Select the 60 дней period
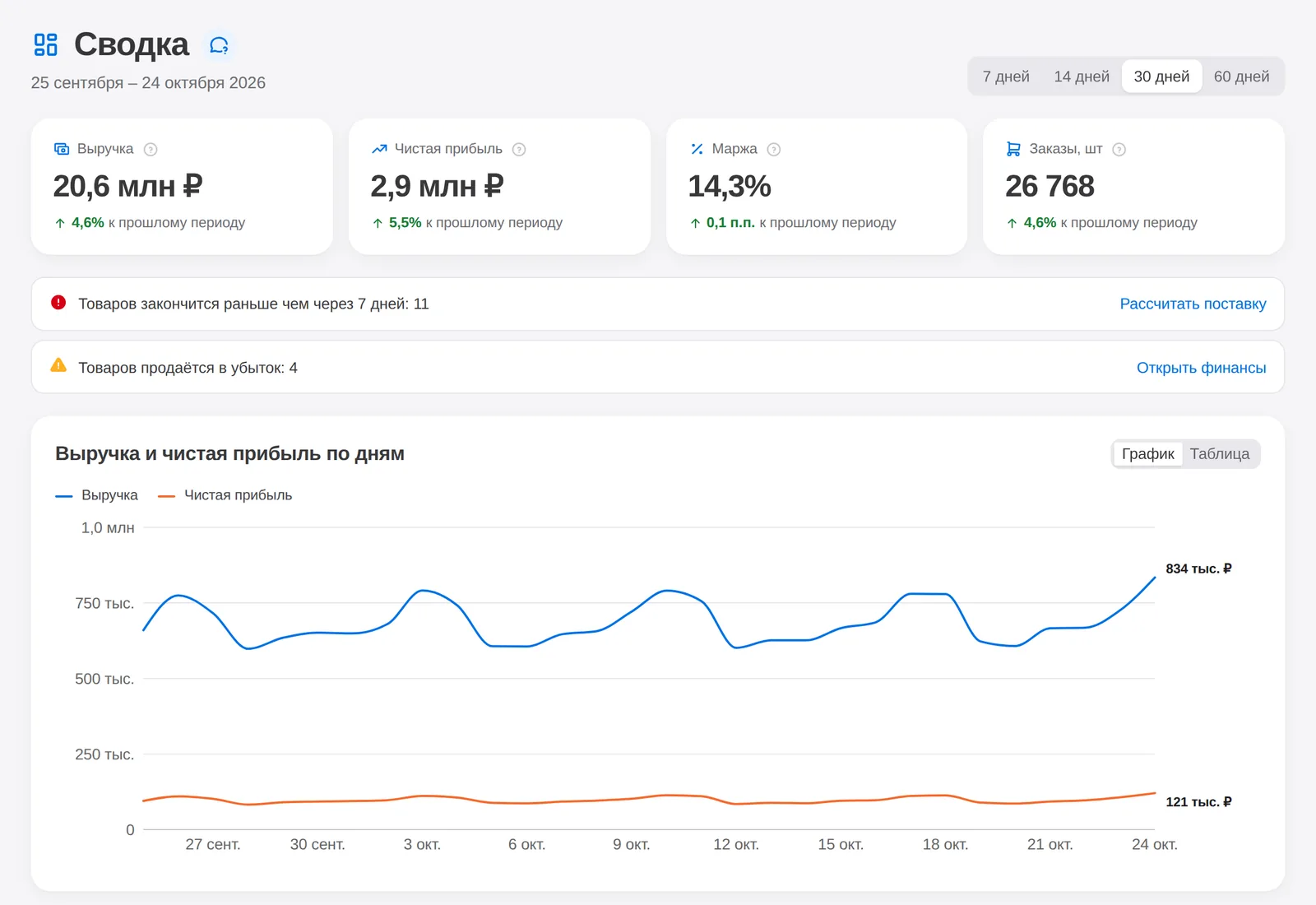The height and width of the screenshot is (905, 1316). 1241,77
